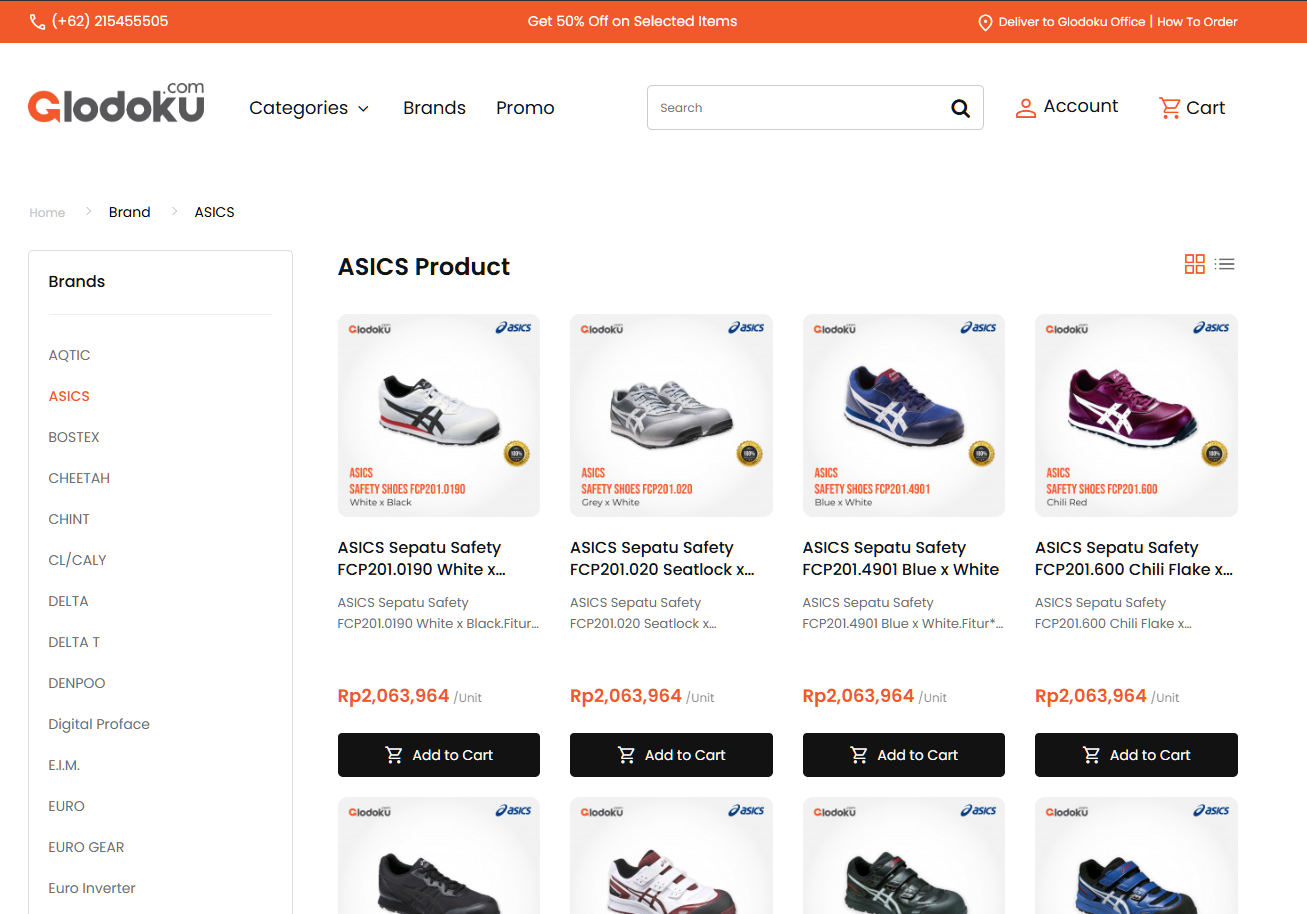Screen dimensions: 1307x914
Task: Click the shopping cart icon in header
Action: pos(1169,107)
